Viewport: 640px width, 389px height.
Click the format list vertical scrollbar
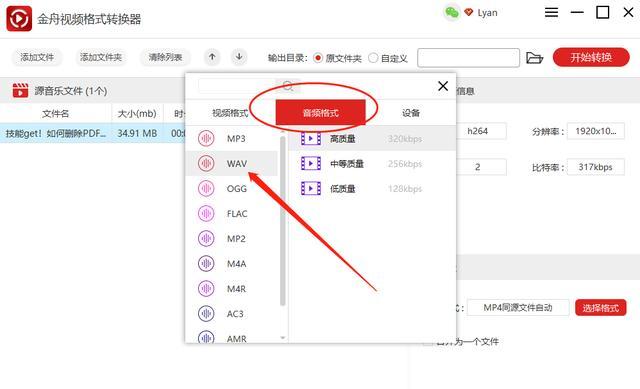click(282, 220)
